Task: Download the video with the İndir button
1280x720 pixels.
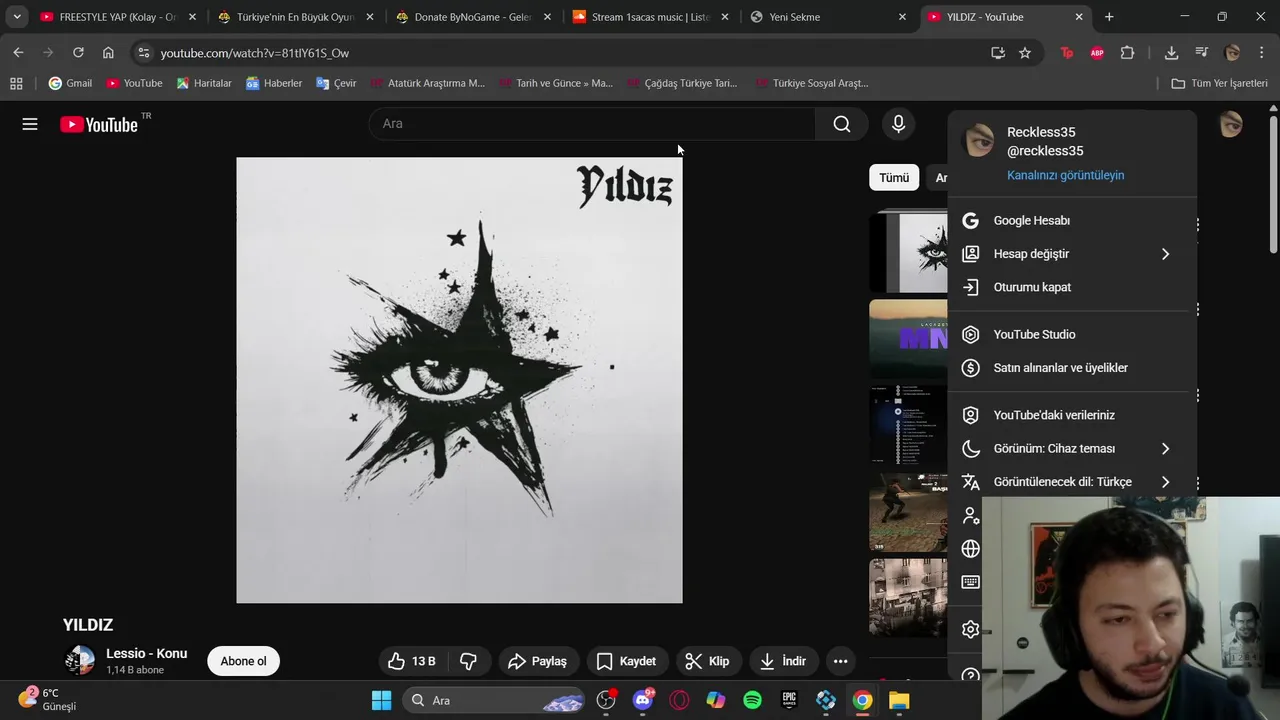Action: 782,661
